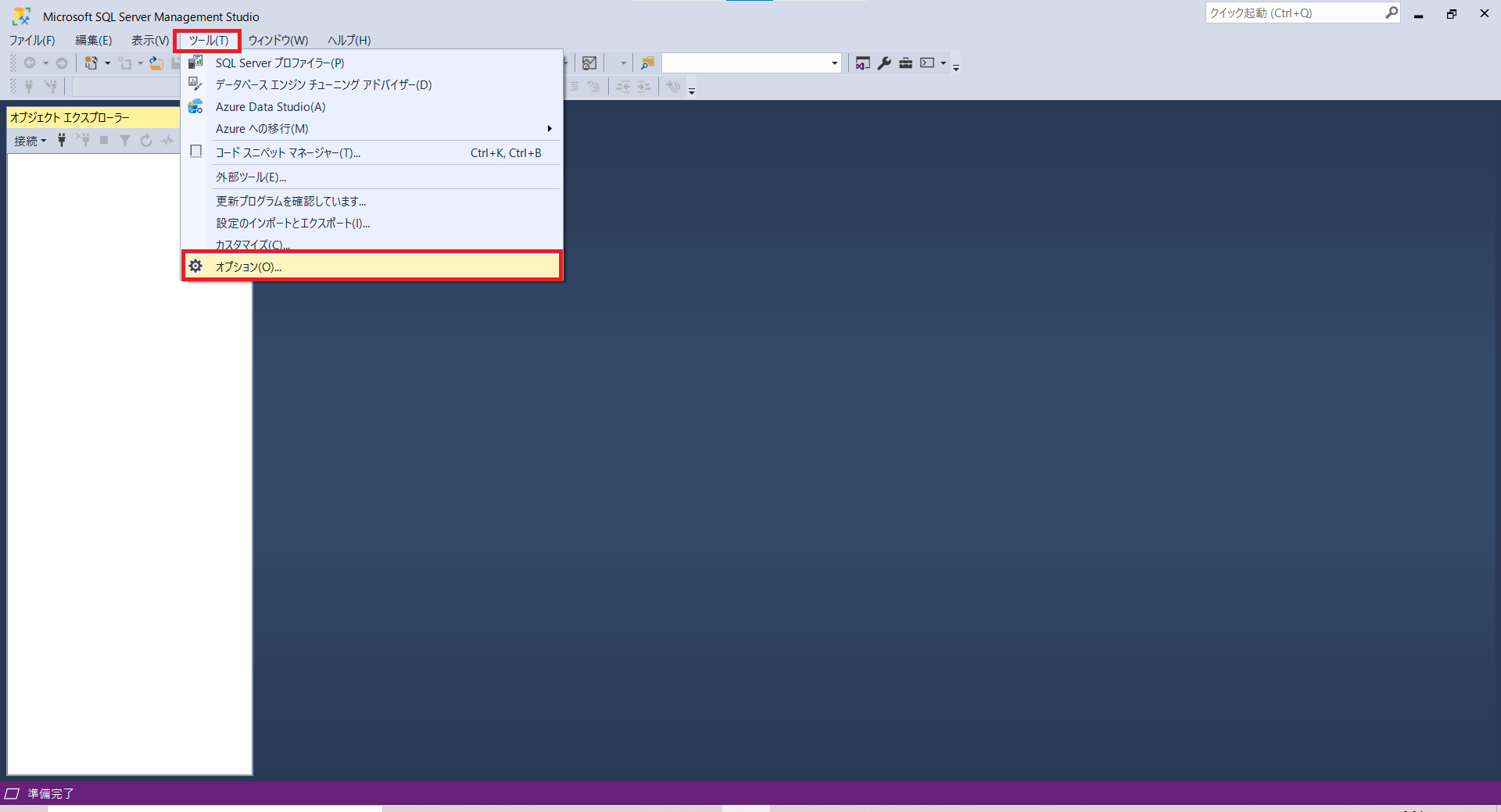Click the plug Connect icon in Object Explorer
The image size is (1501, 812).
click(x=62, y=141)
